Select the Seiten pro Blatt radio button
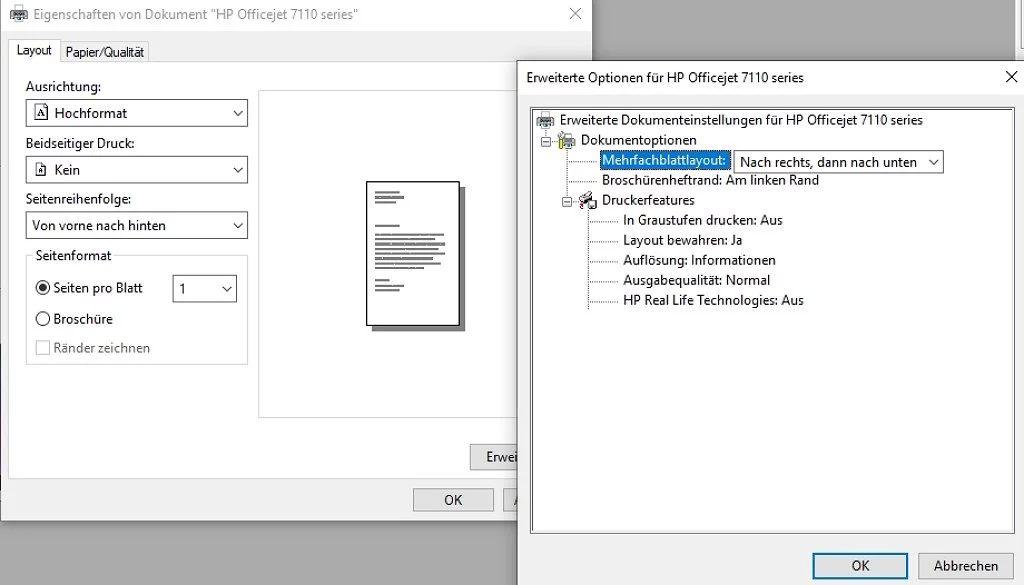The height and width of the screenshot is (585, 1024). point(42,288)
